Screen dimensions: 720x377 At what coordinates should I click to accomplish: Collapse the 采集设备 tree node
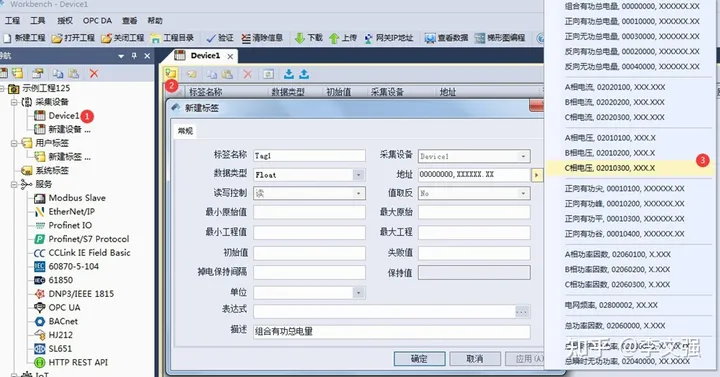14,102
